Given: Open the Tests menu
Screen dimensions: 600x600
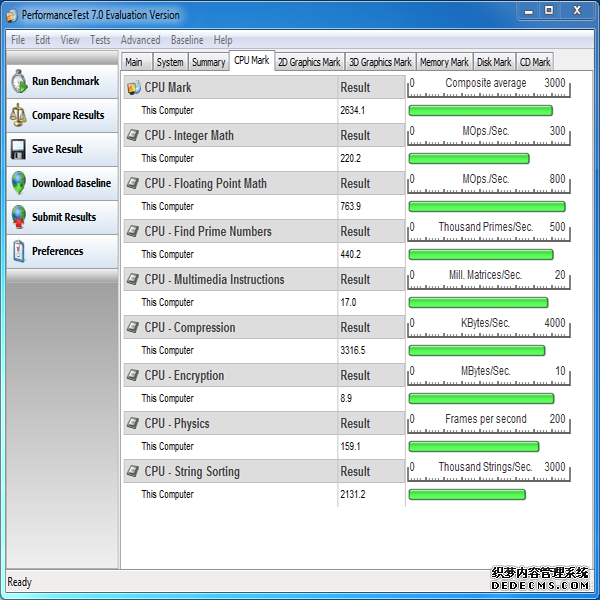Looking at the screenshot, I should pos(100,40).
